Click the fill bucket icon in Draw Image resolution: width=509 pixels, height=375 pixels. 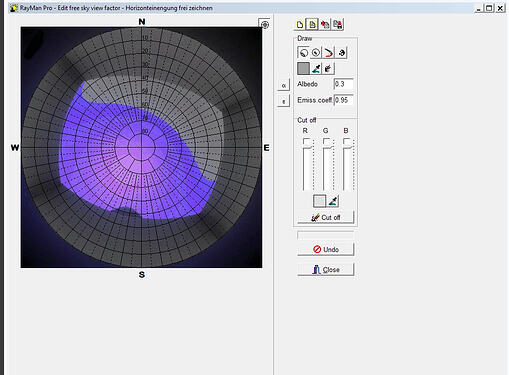point(328,69)
